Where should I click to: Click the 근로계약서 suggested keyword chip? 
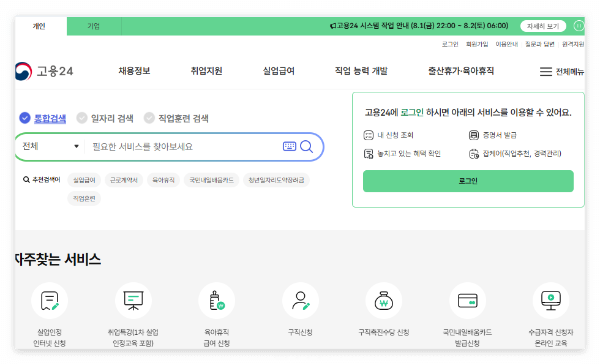124,180
